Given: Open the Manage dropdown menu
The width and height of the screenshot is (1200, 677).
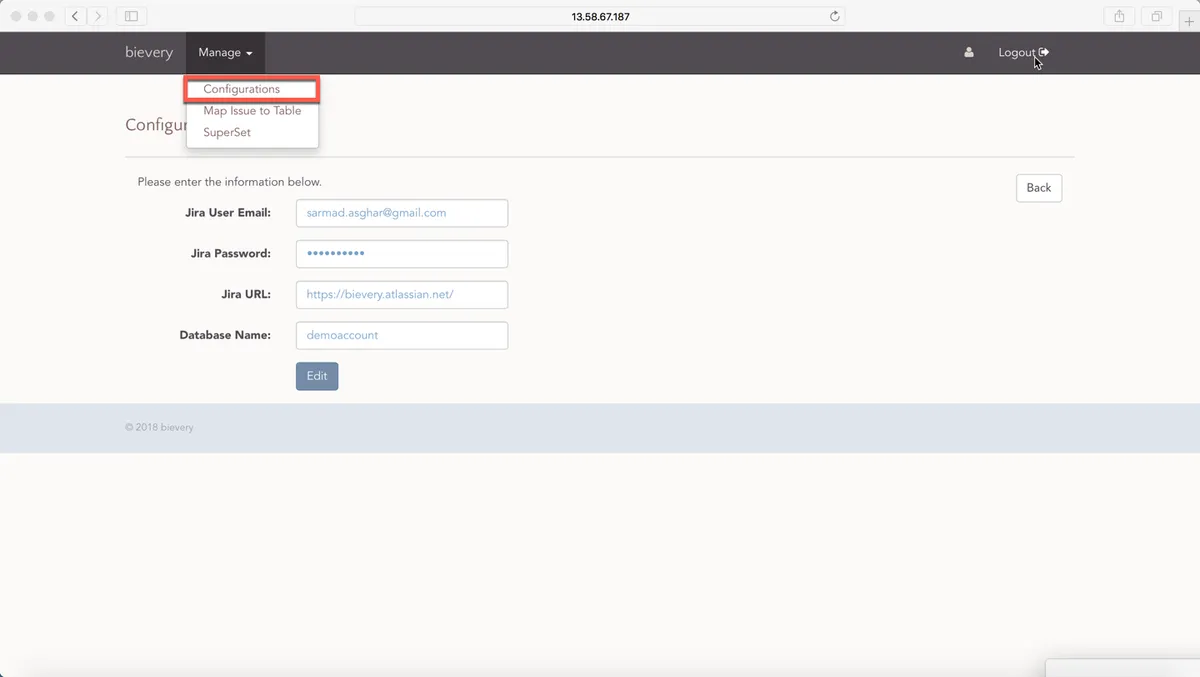Looking at the screenshot, I should pyautogui.click(x=225, y=53).
